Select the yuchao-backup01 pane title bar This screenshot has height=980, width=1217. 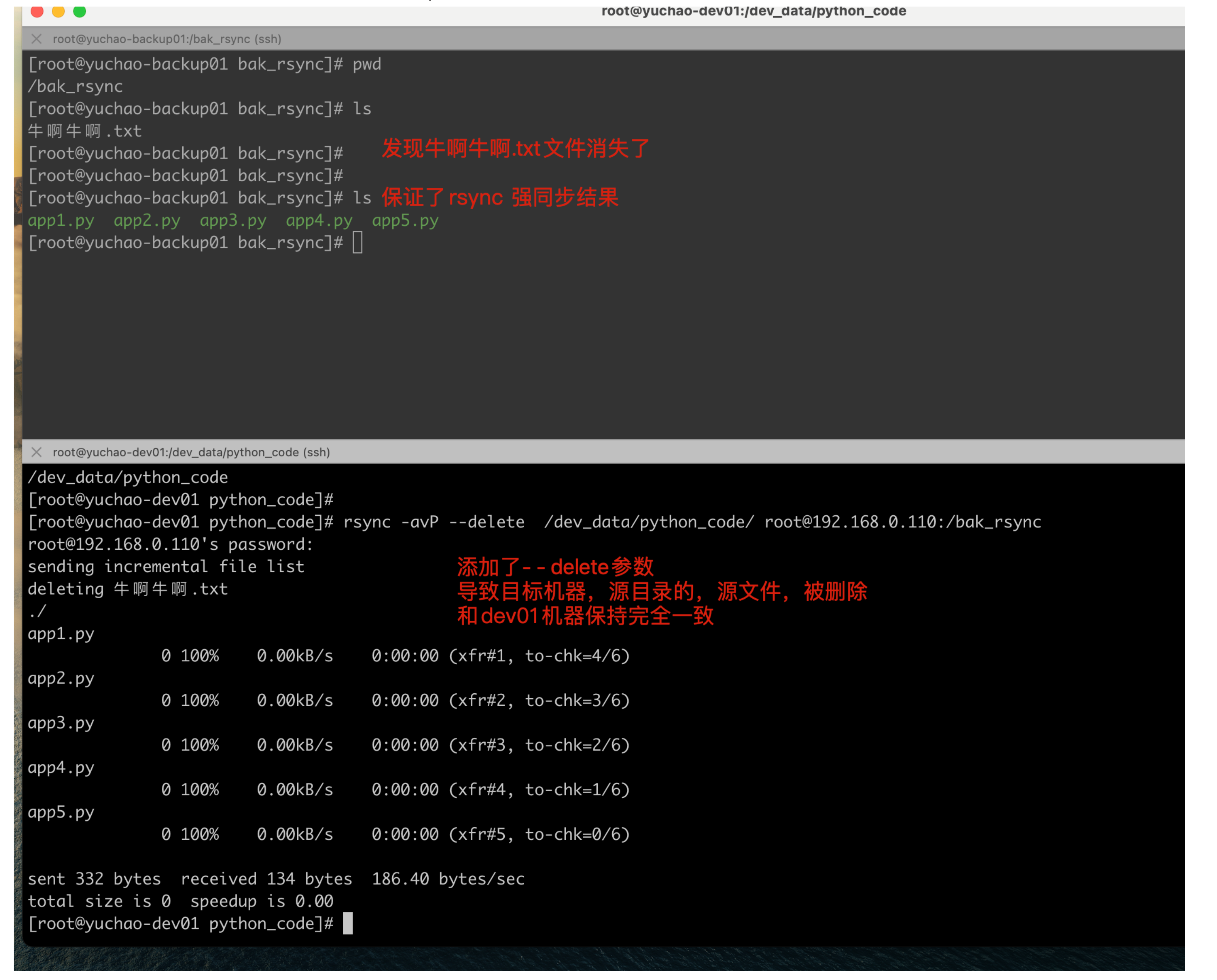coord(167,39)
